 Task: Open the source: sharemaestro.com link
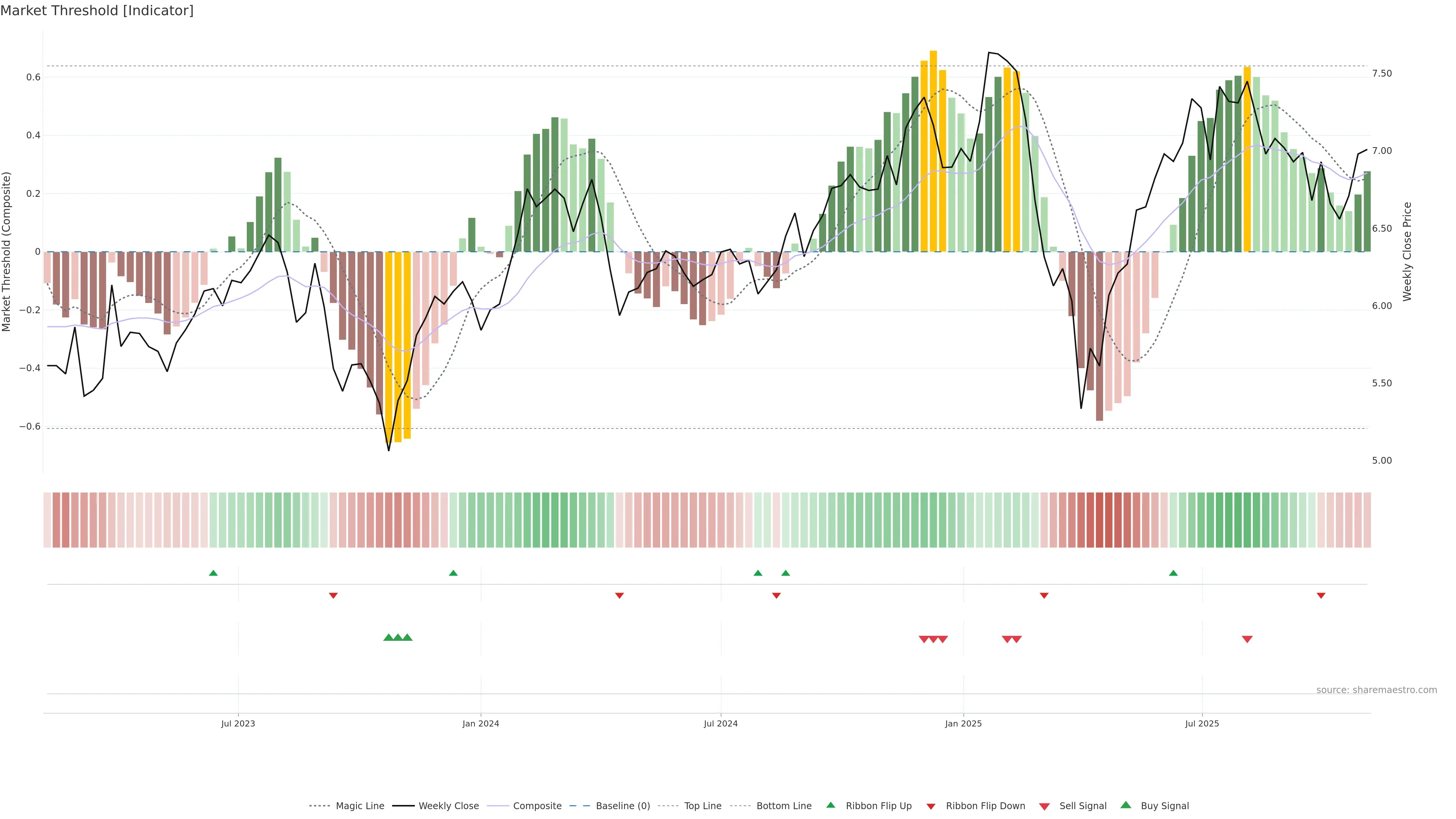(x=1376, y=690)
